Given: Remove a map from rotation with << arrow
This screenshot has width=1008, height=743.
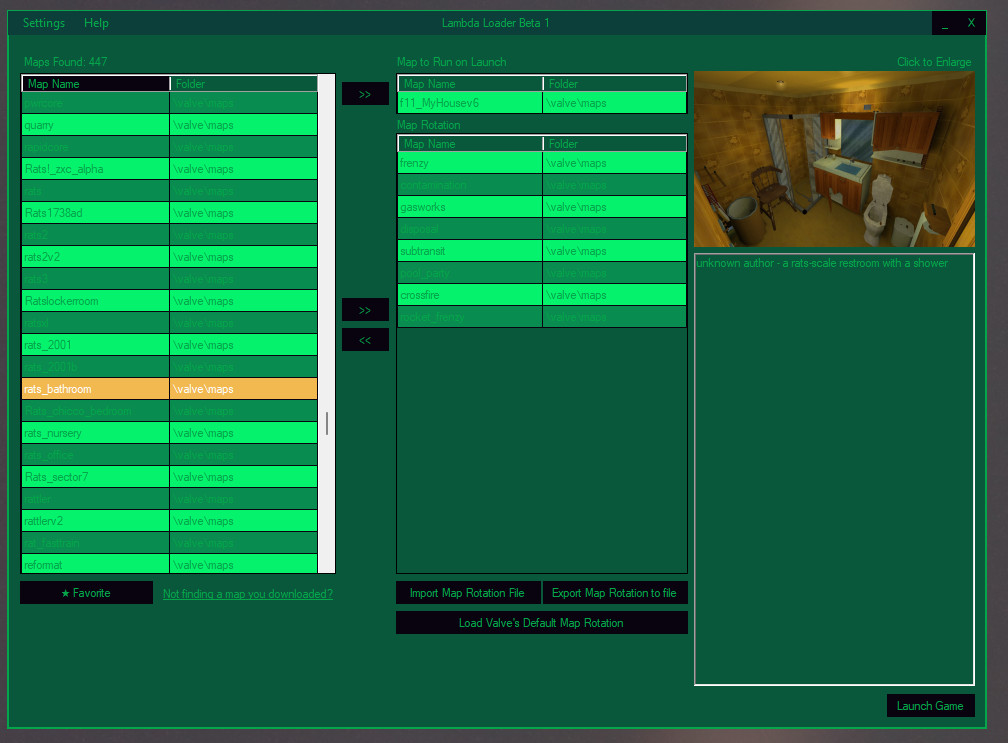Looking at the screenshot, I should point(365,339).
